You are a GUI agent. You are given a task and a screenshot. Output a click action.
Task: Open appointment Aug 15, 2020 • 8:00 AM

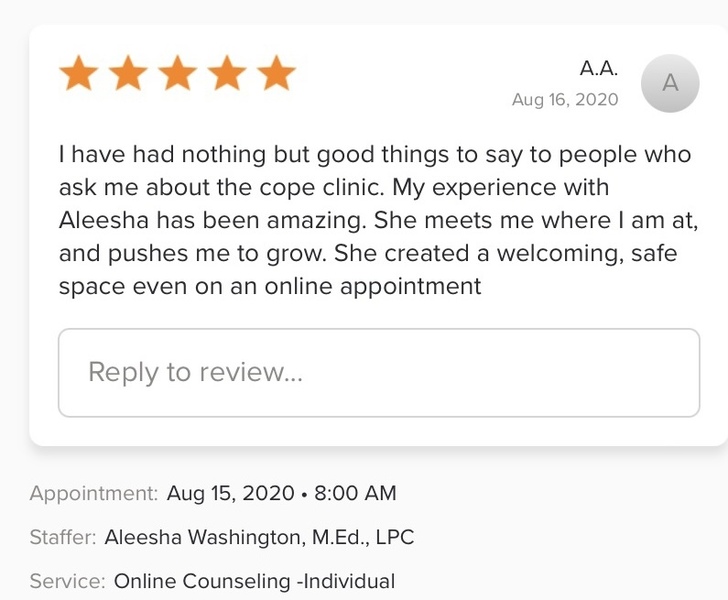click(x=281, y=493)
